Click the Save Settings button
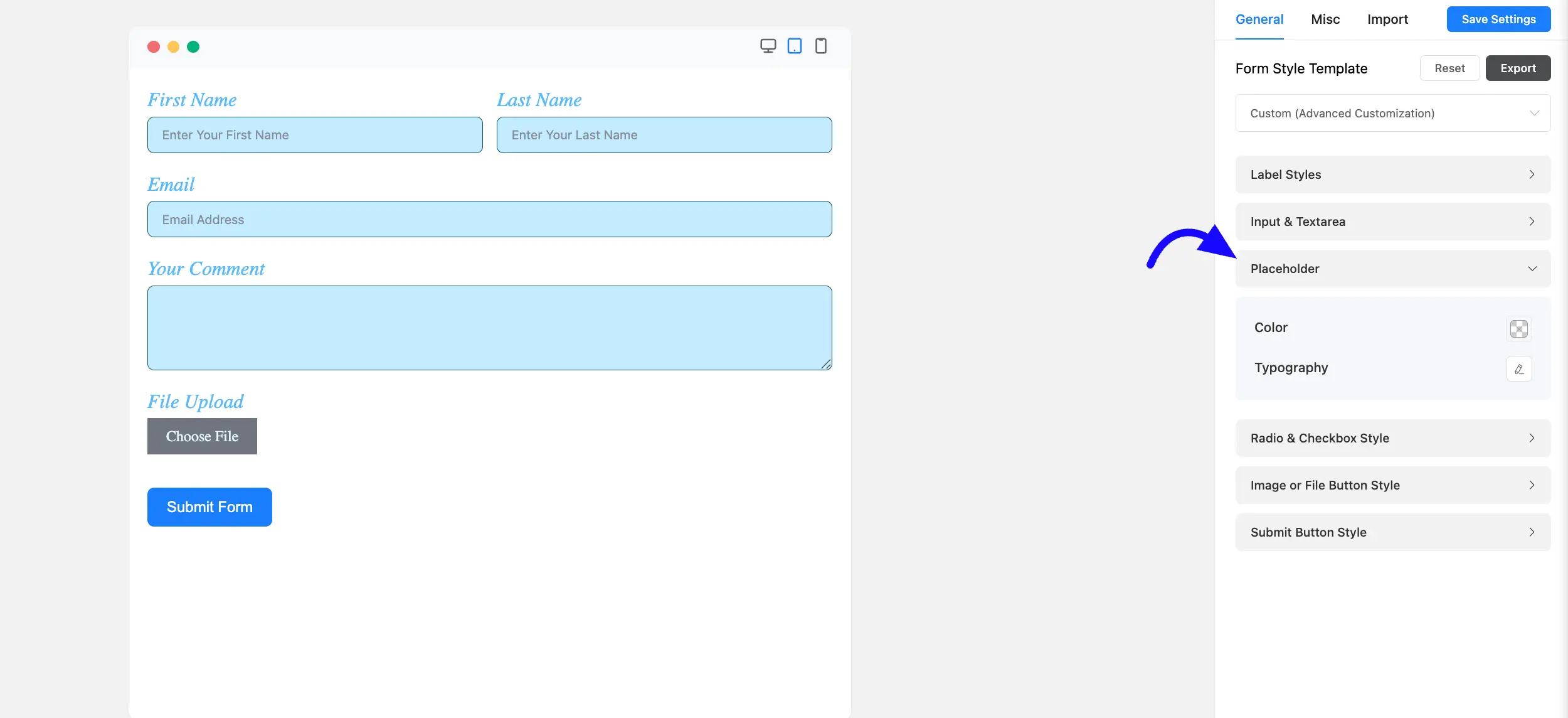The height and width of the screenshot is (718, 1568). pyautogui.click(x=1498, y=19)
